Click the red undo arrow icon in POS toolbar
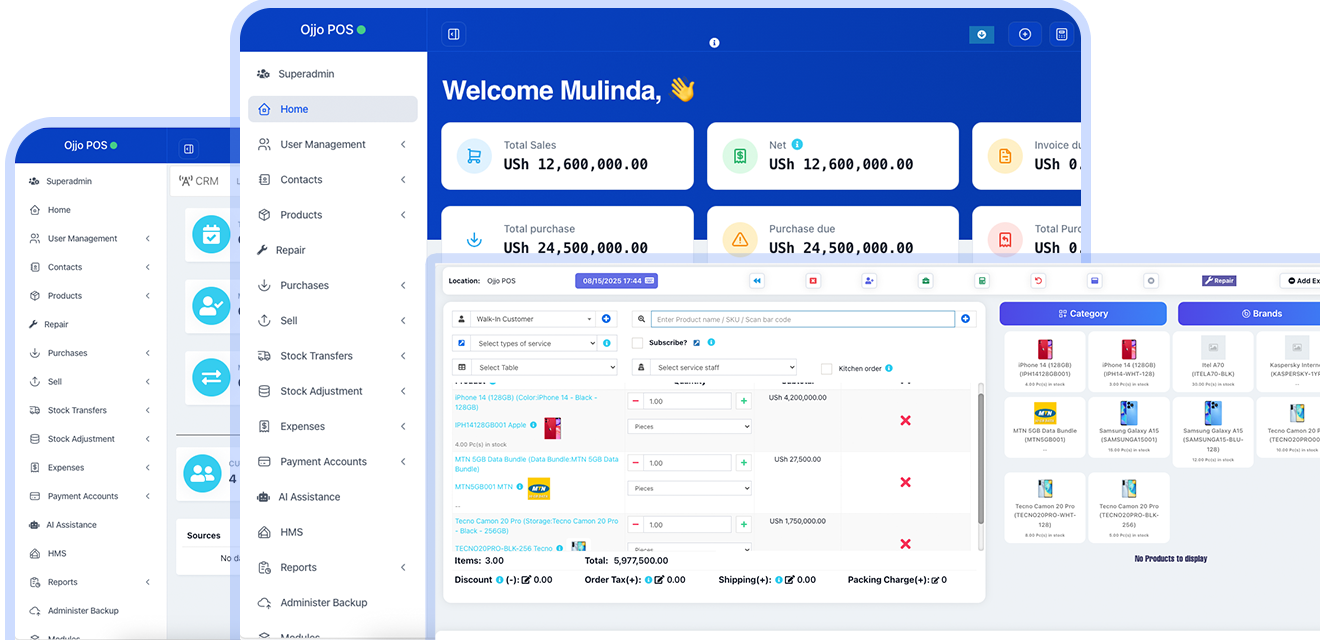The height and width of the screenshot is (640, 1320). point(1038,281)
